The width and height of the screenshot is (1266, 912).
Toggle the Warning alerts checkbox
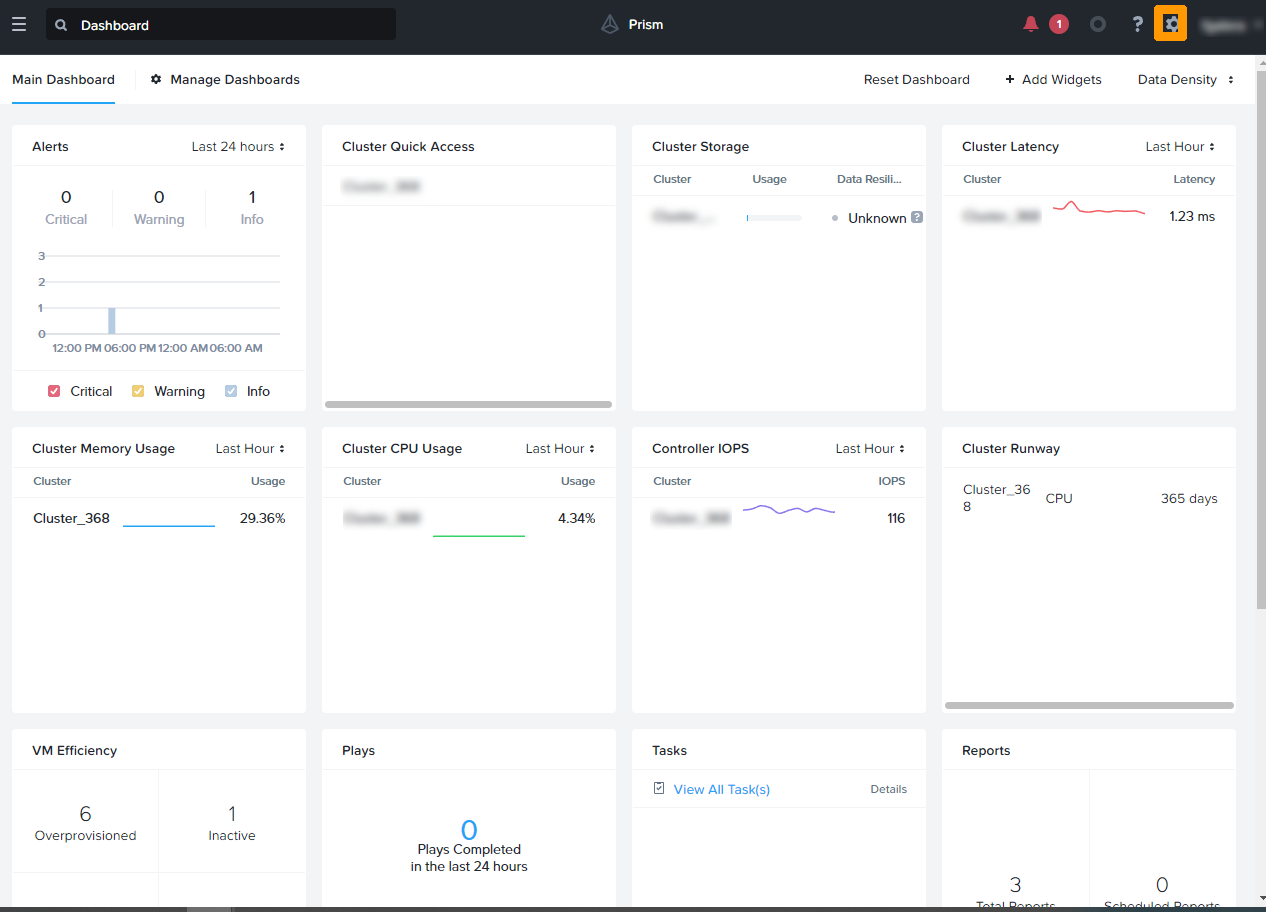click(x=139, y=391)
